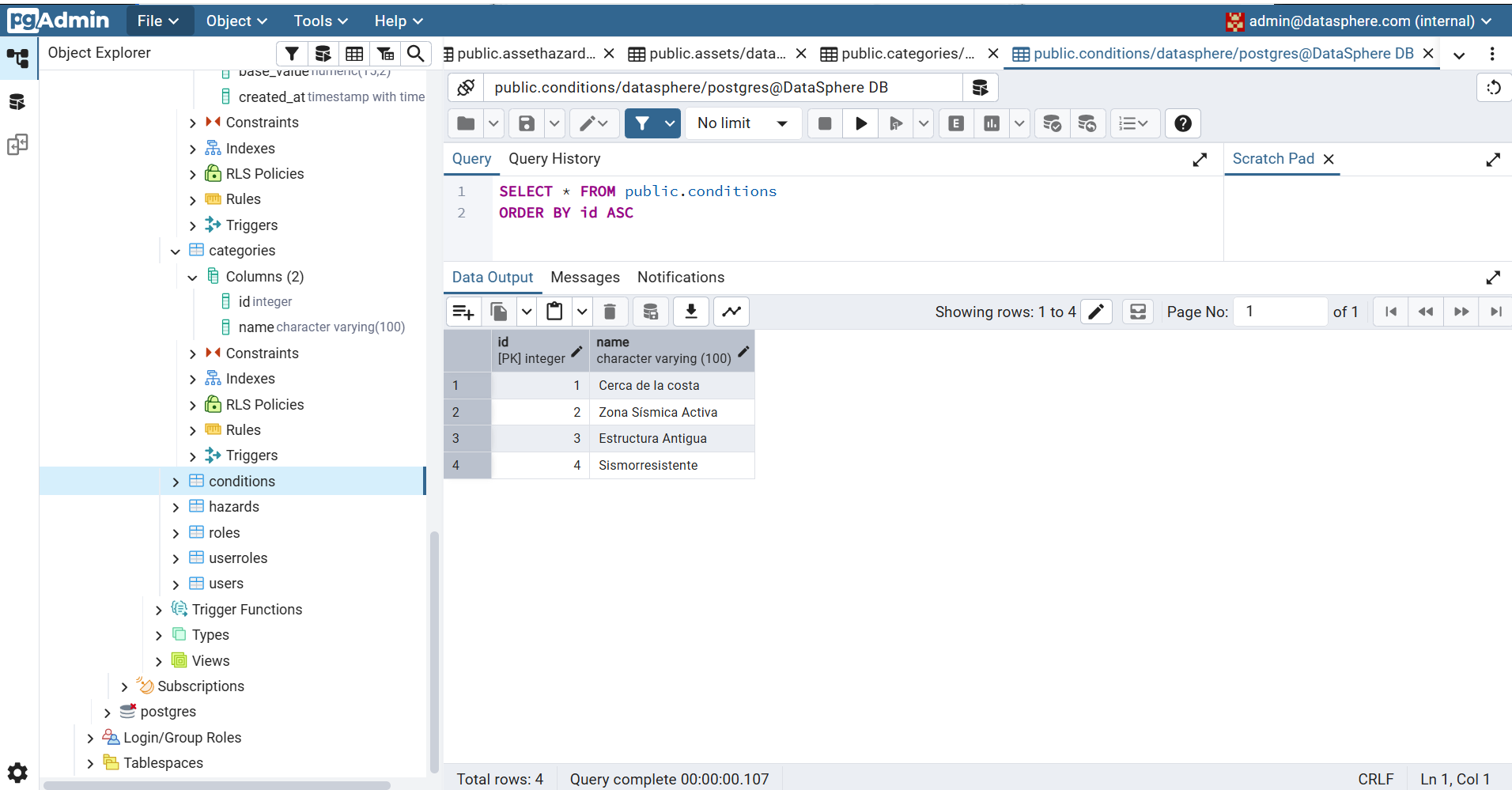The image size is (1512, 790).
Task: Click the Help question mark icon
Action: coord(1183,123)
